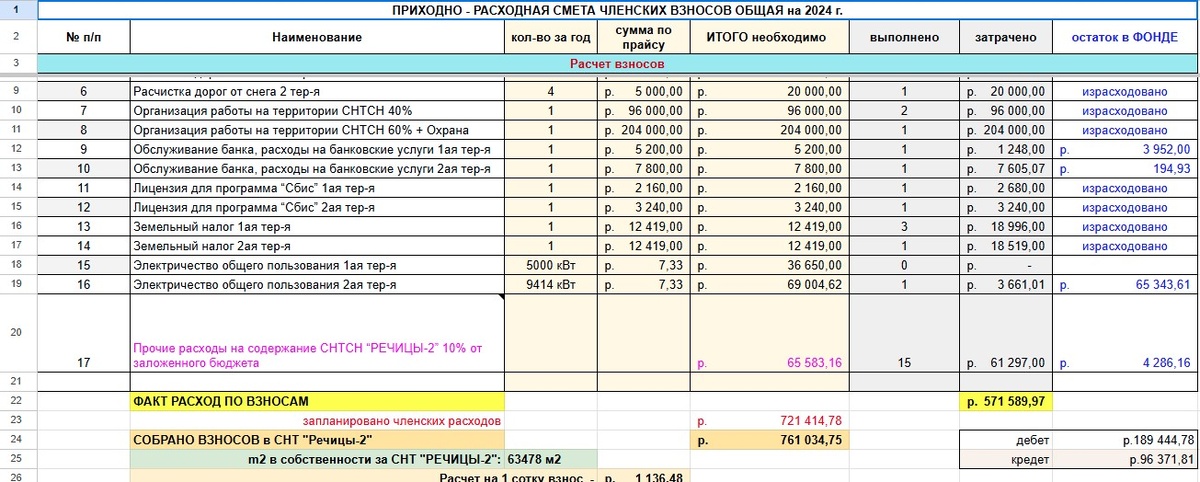Image resolution: width=1200 pixels, height=482 pixels.
Task: Select the "Наименование" header cell
Action: click(x=317, y=38)
